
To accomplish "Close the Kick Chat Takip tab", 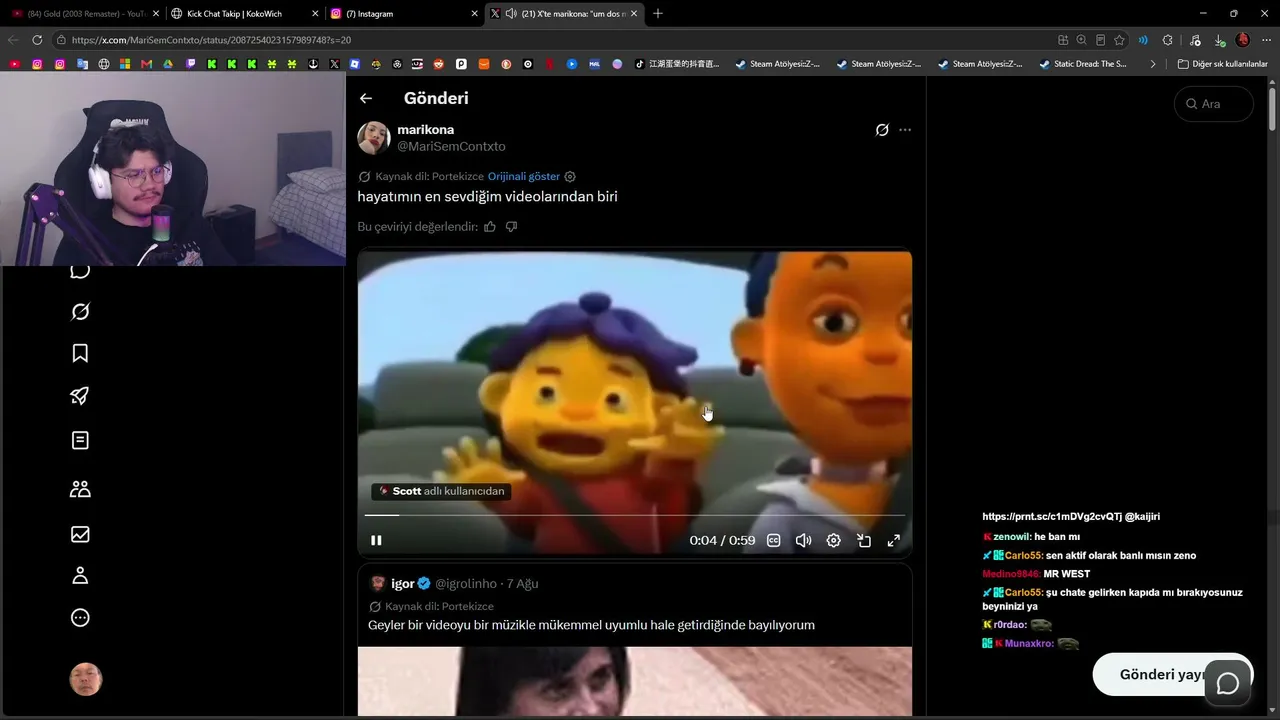I will coord(315,14).
